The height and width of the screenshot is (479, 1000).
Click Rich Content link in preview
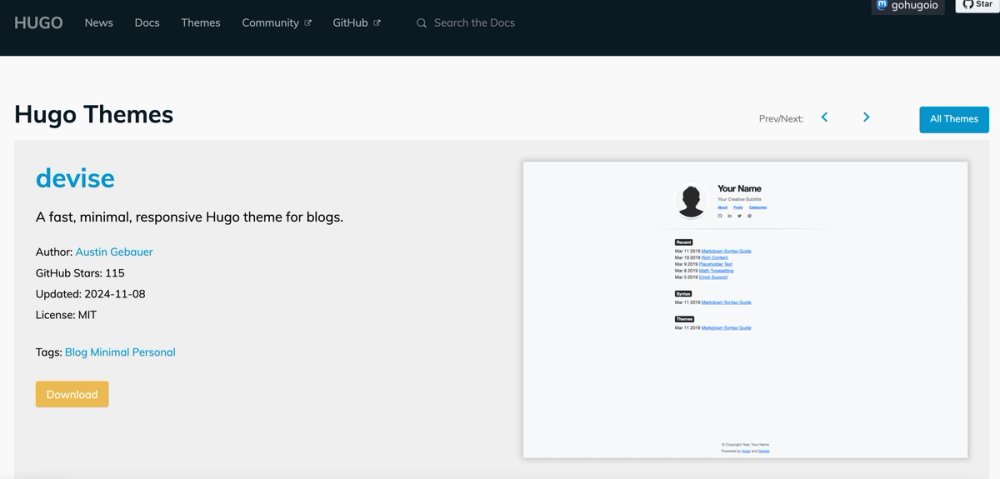point(714,258)
